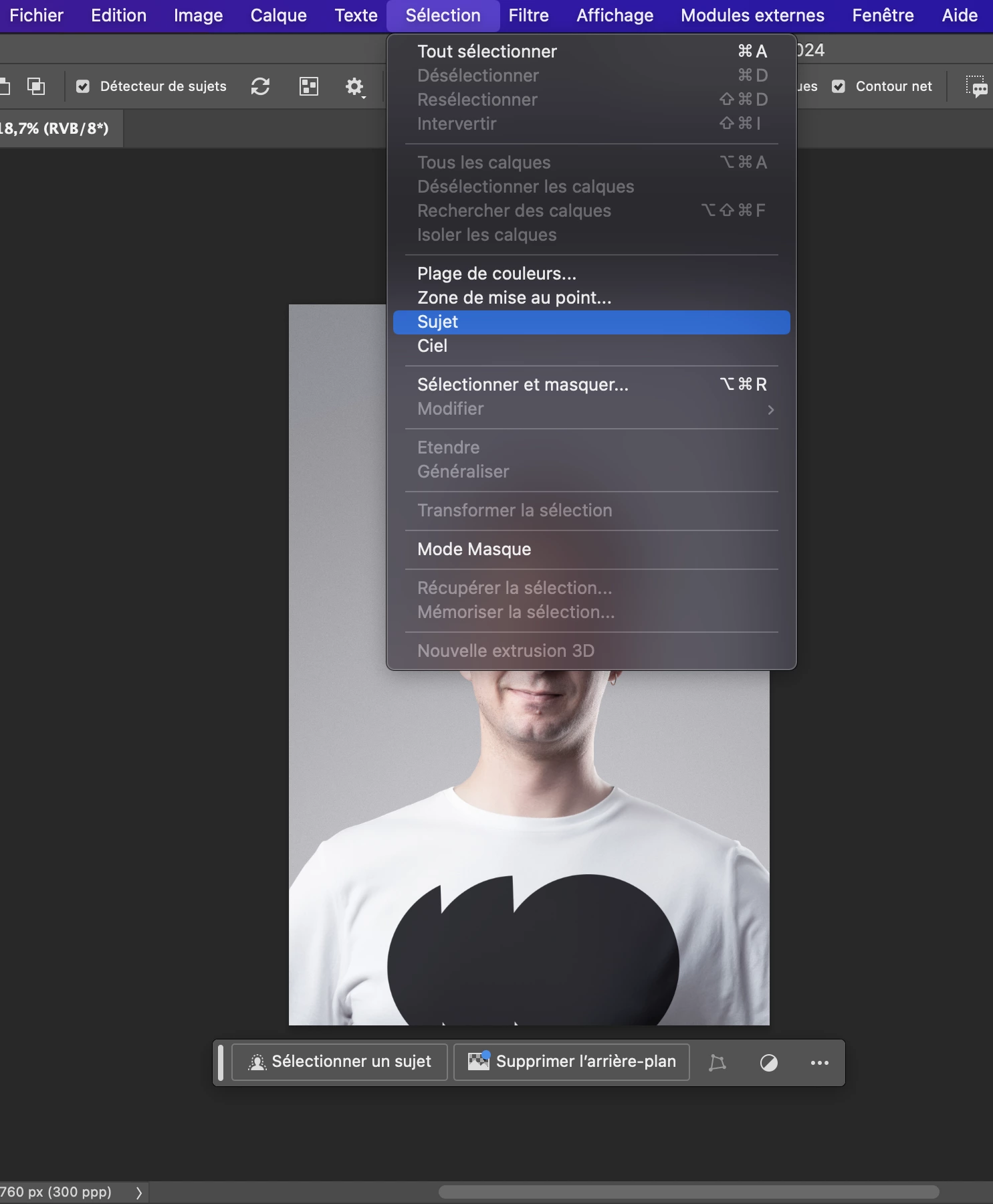Click the half-filled circle mask icon

769,1062
